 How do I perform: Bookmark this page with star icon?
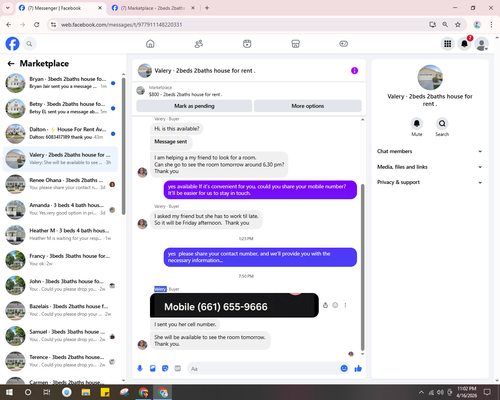tap(458, 24)
